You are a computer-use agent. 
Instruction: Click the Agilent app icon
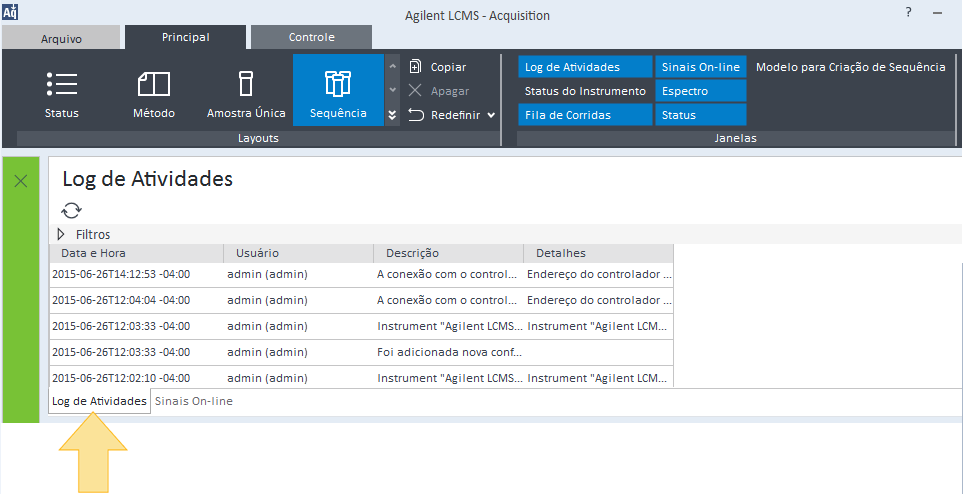pos(10,11)
